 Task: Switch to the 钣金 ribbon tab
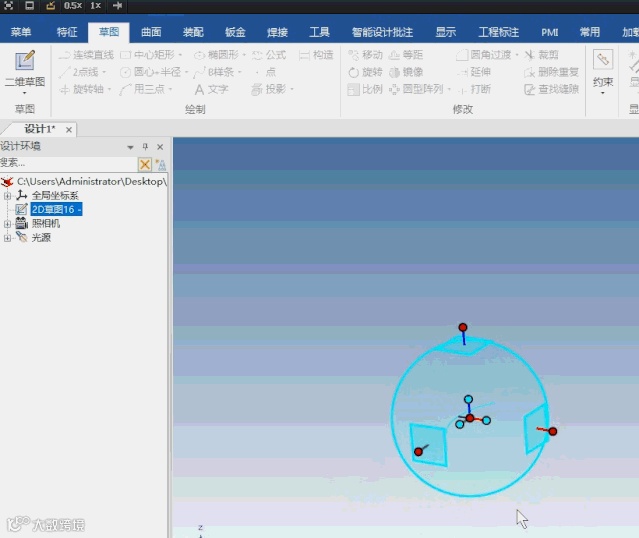235,32
